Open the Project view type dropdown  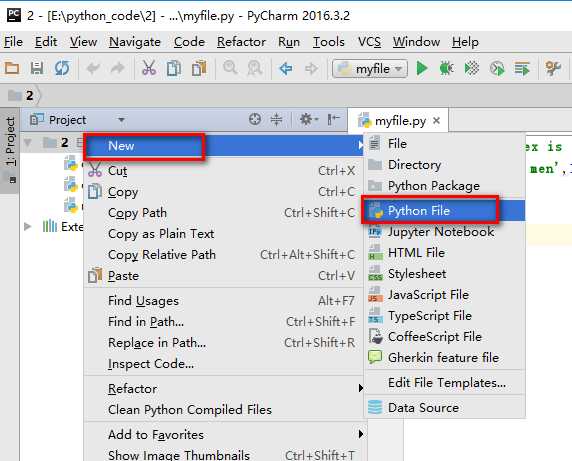121,120
